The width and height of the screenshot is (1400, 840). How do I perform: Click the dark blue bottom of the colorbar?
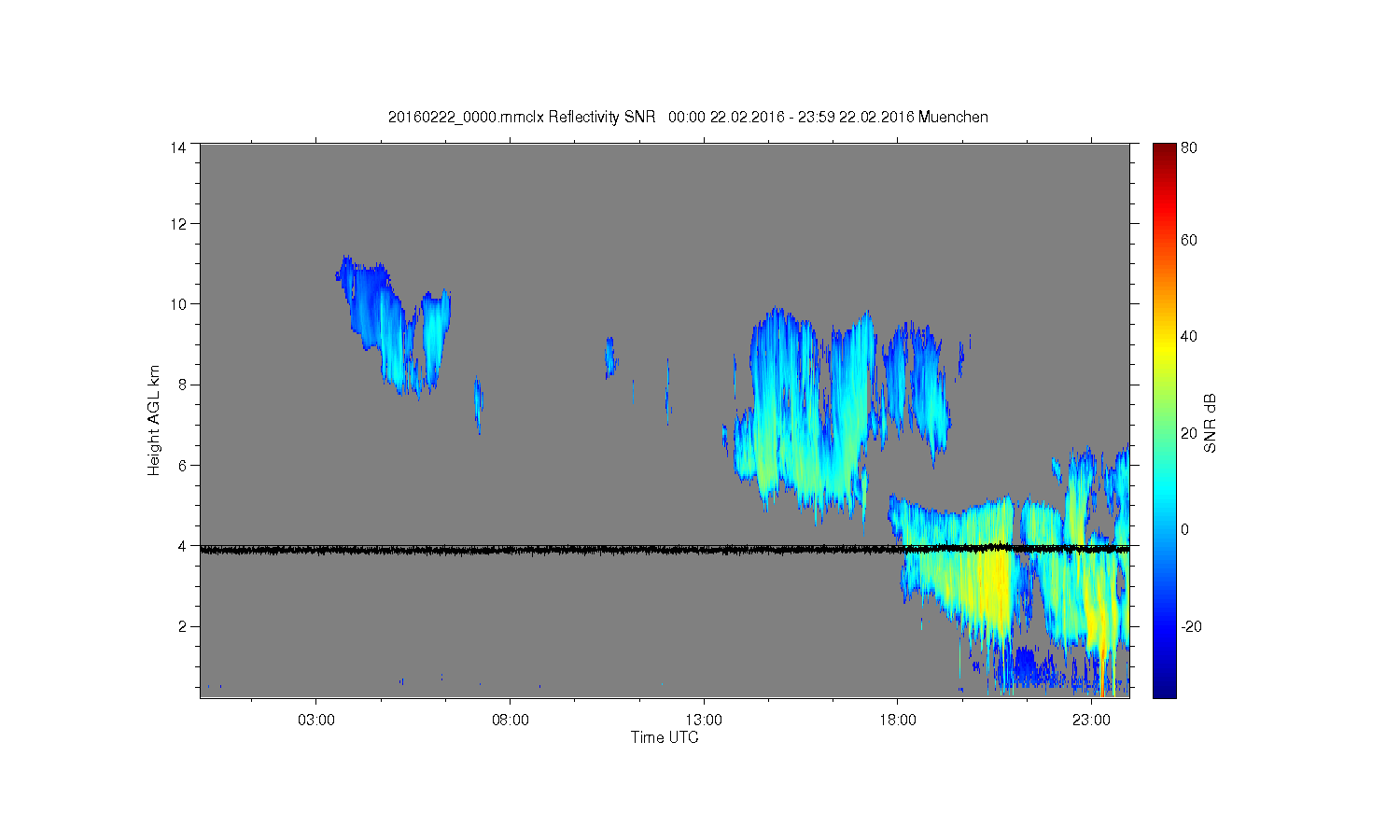1164,689
